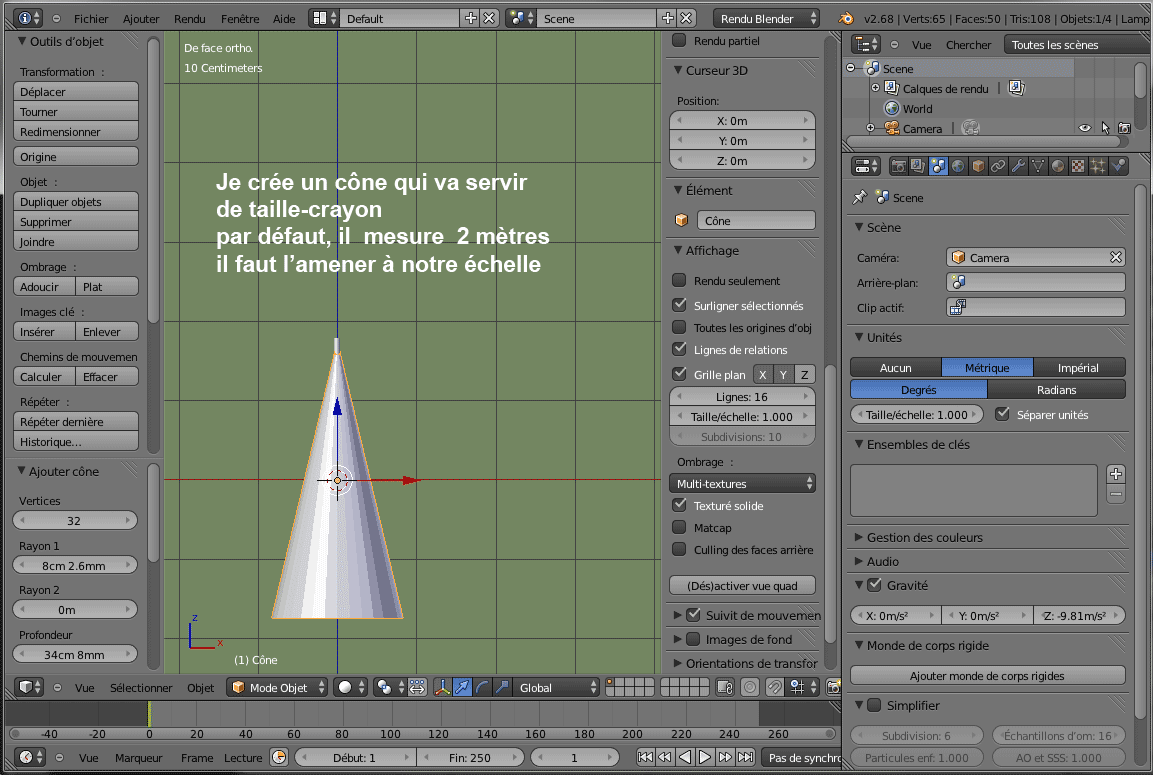The image size is (1153, 775).
Task: Open the Render properties tab camera icon
Action: pyautogui.click(x=899, y=166)
